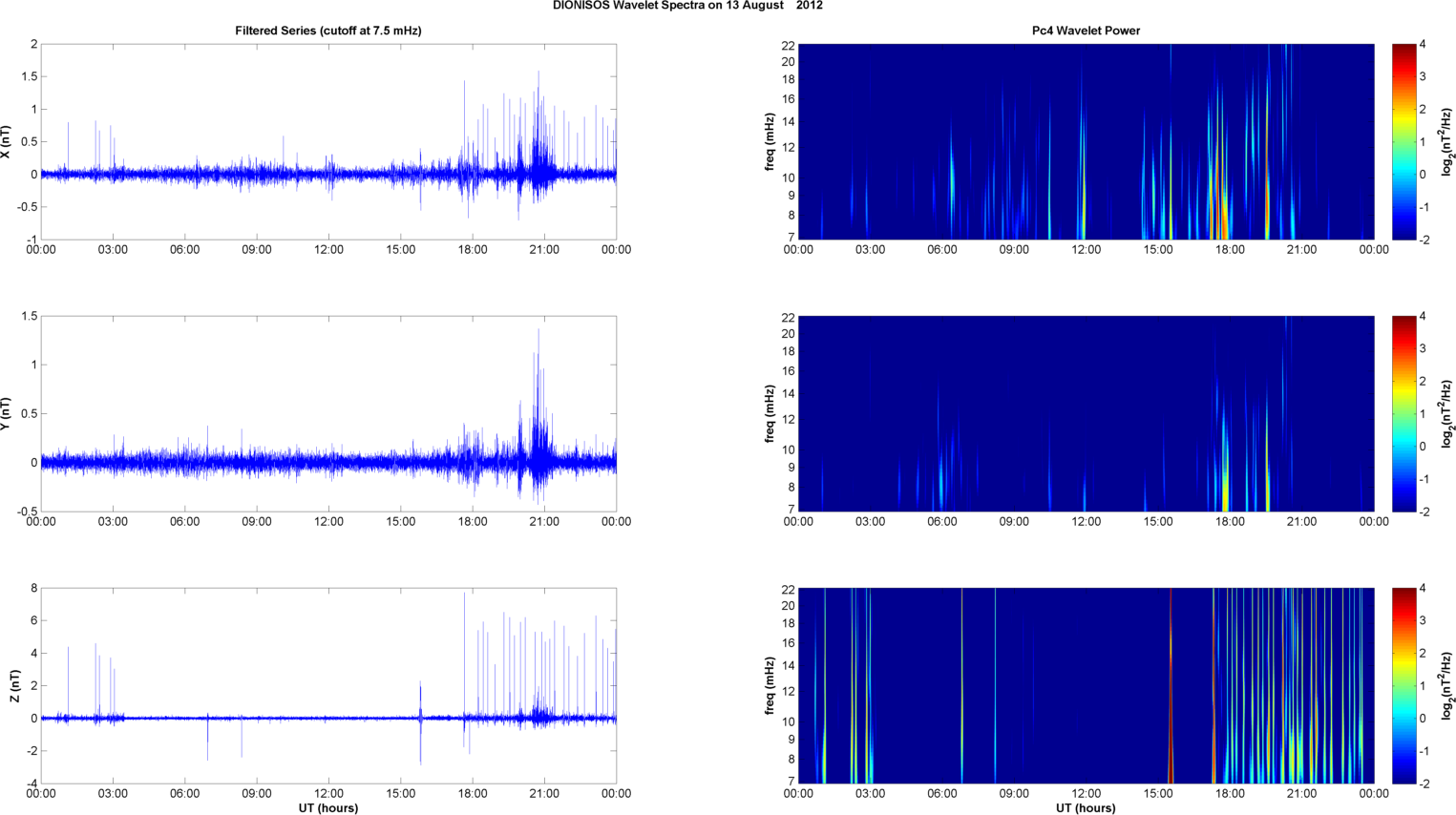Click the log2(nT²/Hz) label of the Y colorbar
Screen dimensions: 1456x815
coord(1447,414)
